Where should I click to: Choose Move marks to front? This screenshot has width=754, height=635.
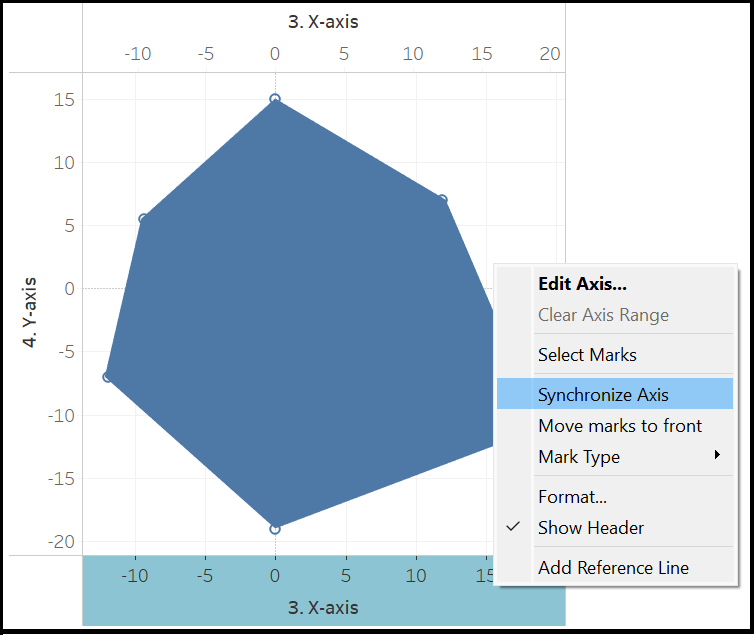(x=620, y=426)
